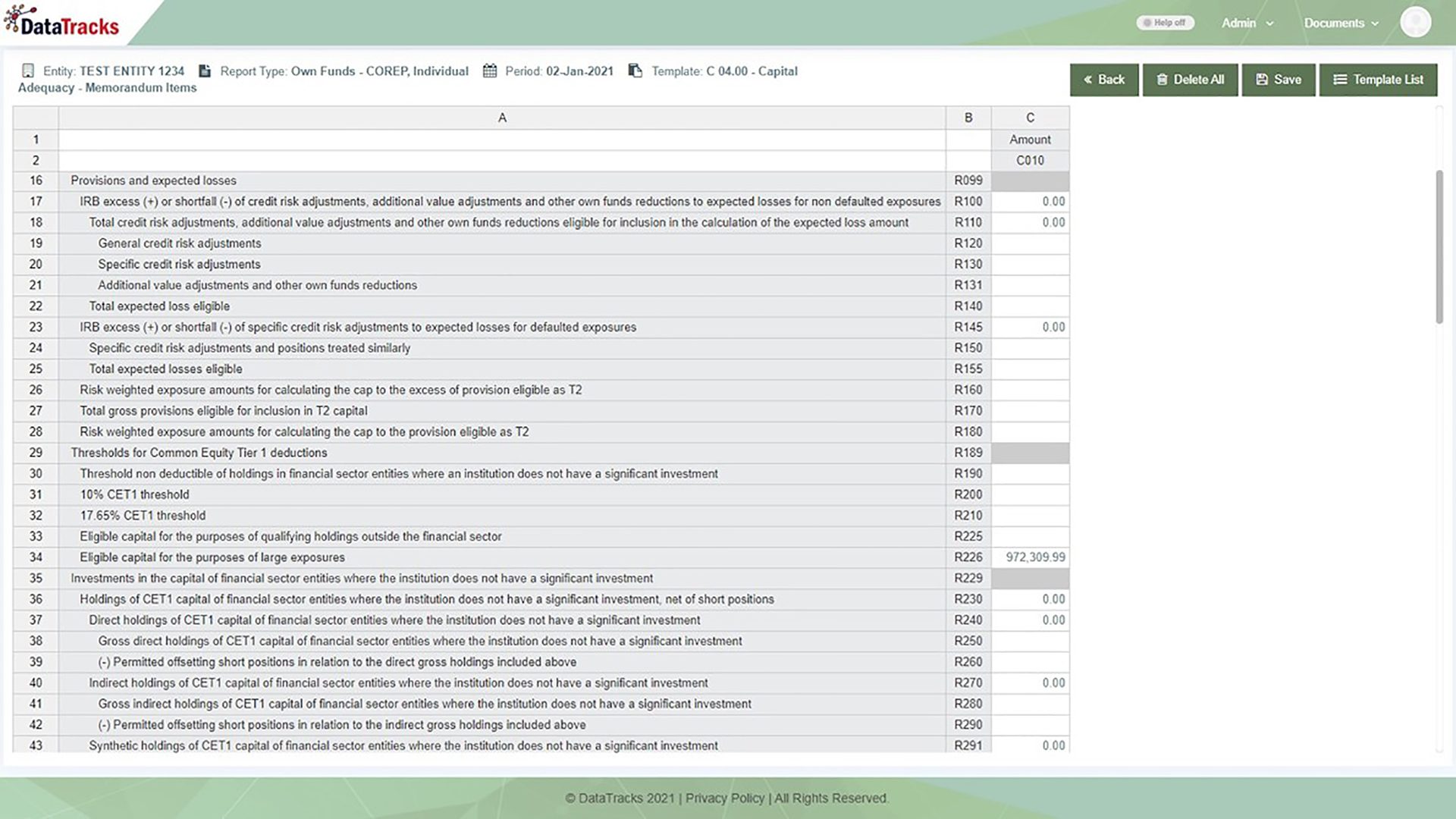Open the Admin dropdown menu
1456x819 pixels.
point(1247,23)
